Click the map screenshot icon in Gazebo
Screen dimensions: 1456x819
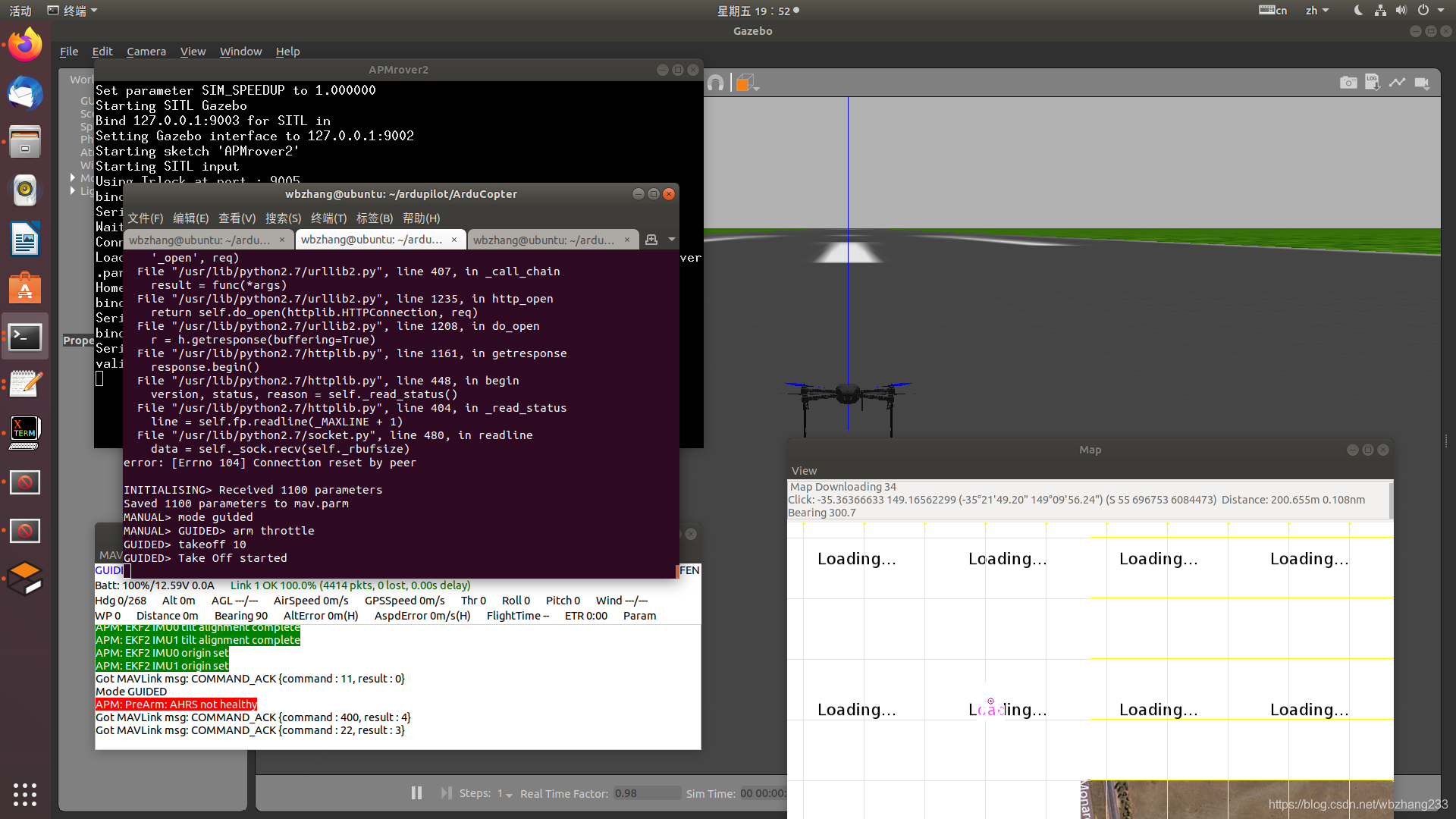[1348, 82]
